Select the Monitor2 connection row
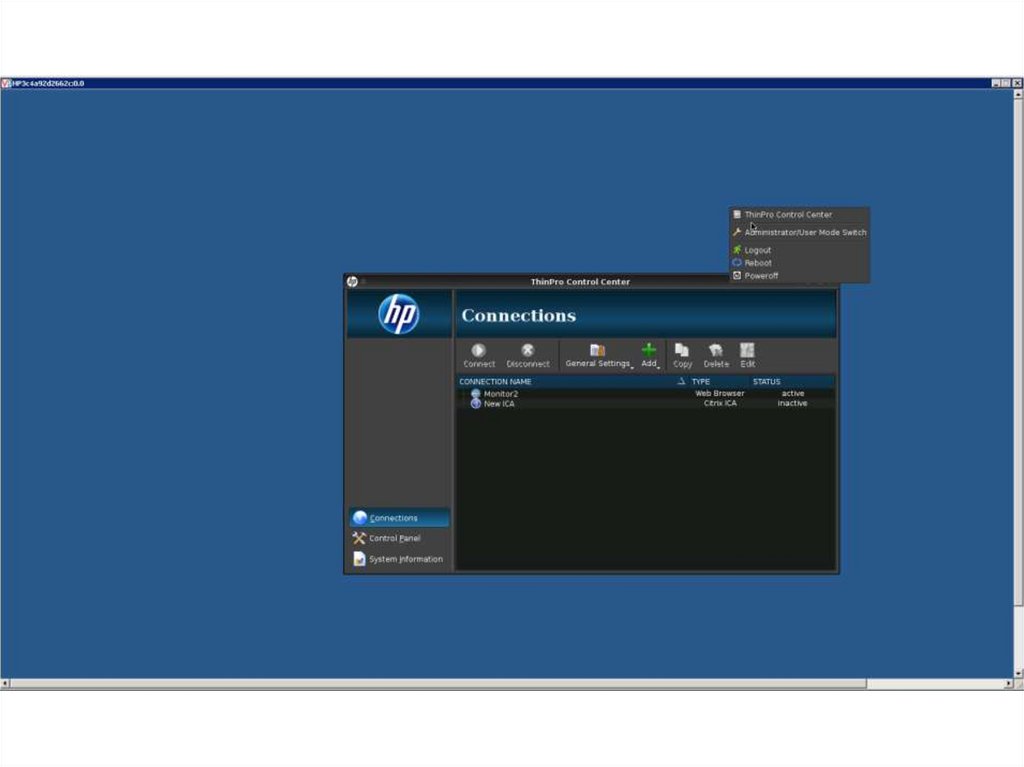Image resolution: width=1024 pixels, height=767 pixels. coord(645,393)
